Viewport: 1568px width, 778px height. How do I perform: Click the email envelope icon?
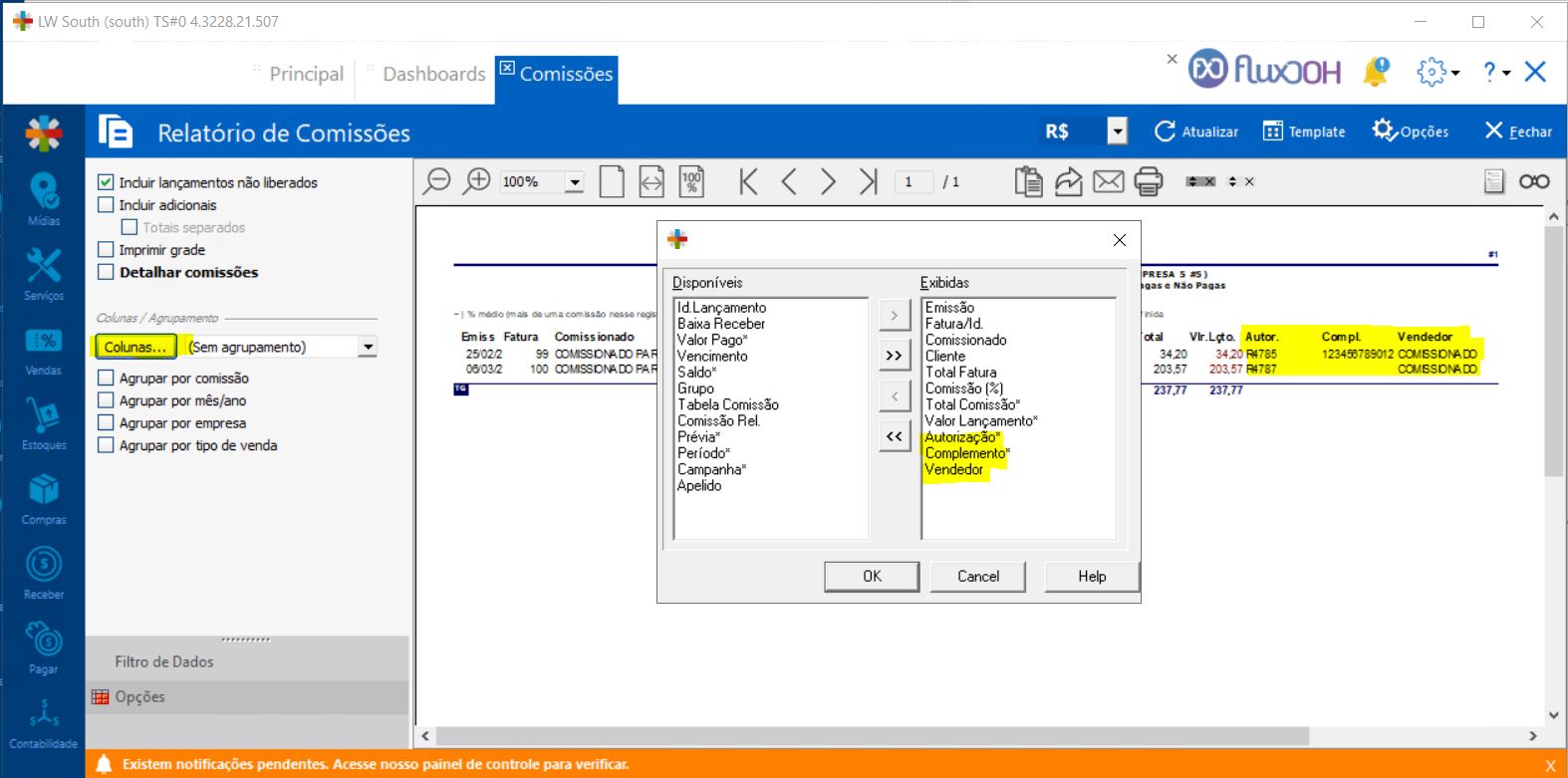coord(1108,181)
